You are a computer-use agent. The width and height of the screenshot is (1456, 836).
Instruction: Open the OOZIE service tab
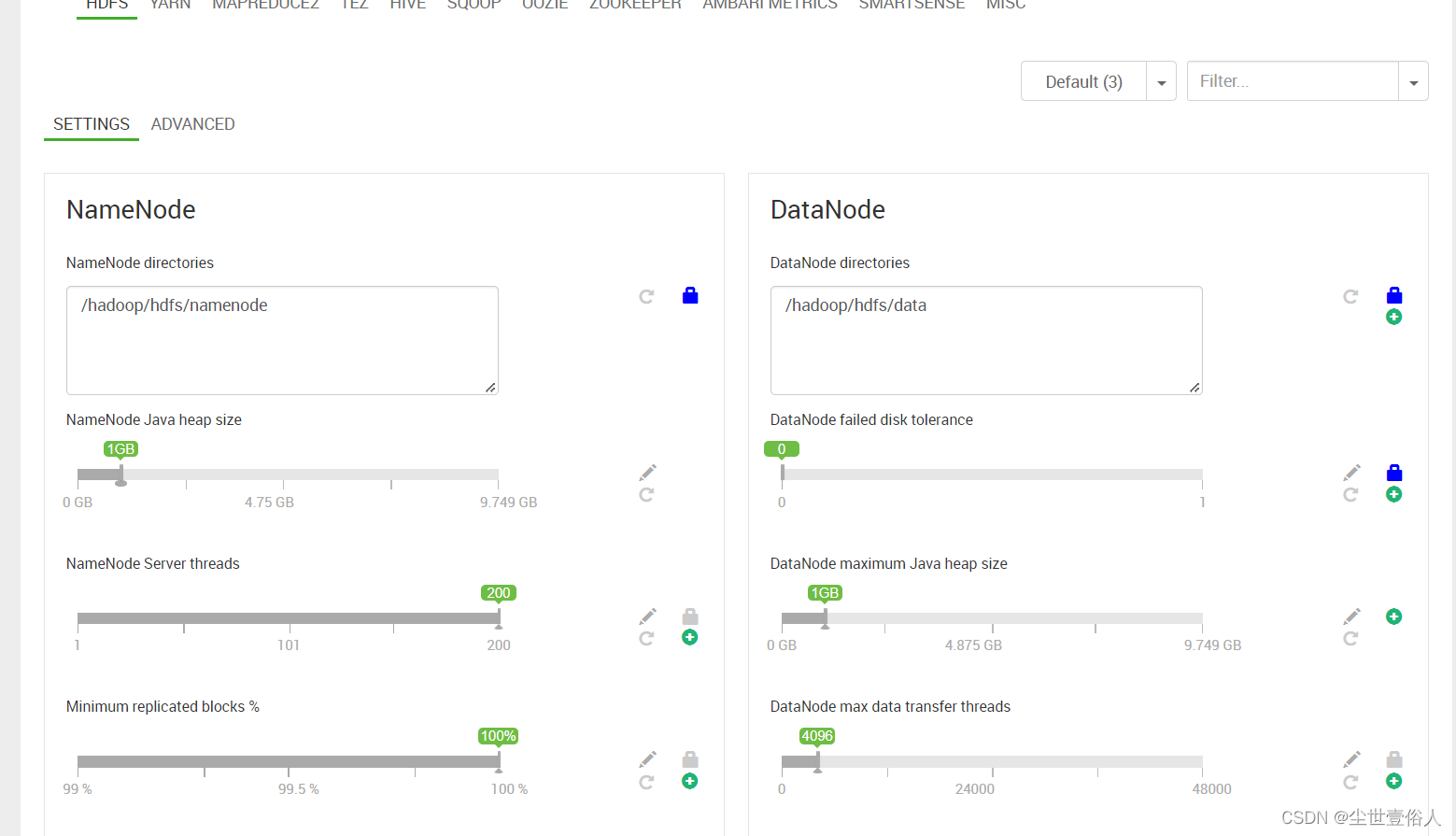544,5
